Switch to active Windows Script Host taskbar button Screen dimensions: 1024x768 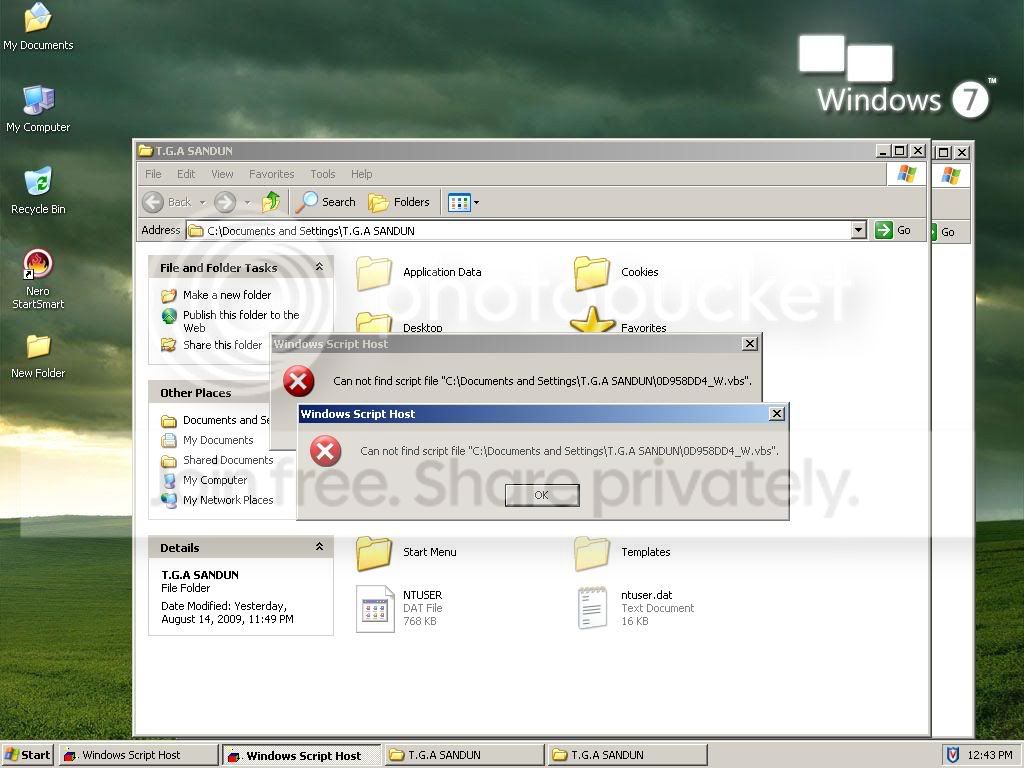[x=302, y=756]
